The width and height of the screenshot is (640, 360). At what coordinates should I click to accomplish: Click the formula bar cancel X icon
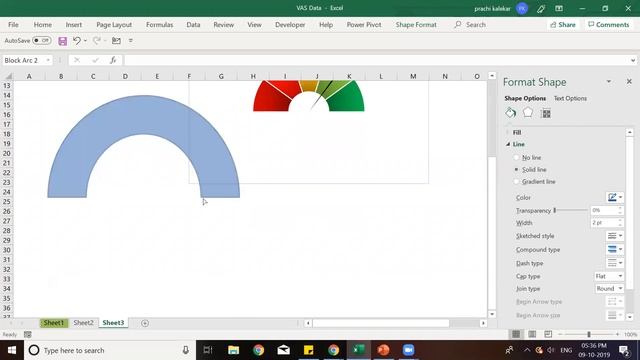(x=77, y=60)
